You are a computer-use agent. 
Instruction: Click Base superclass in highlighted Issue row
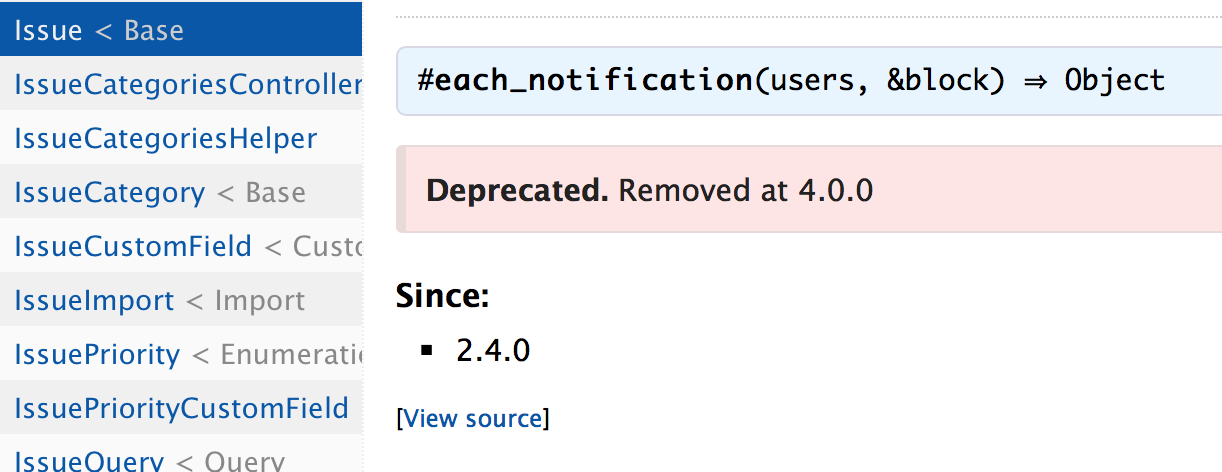[x=154, y=30]
